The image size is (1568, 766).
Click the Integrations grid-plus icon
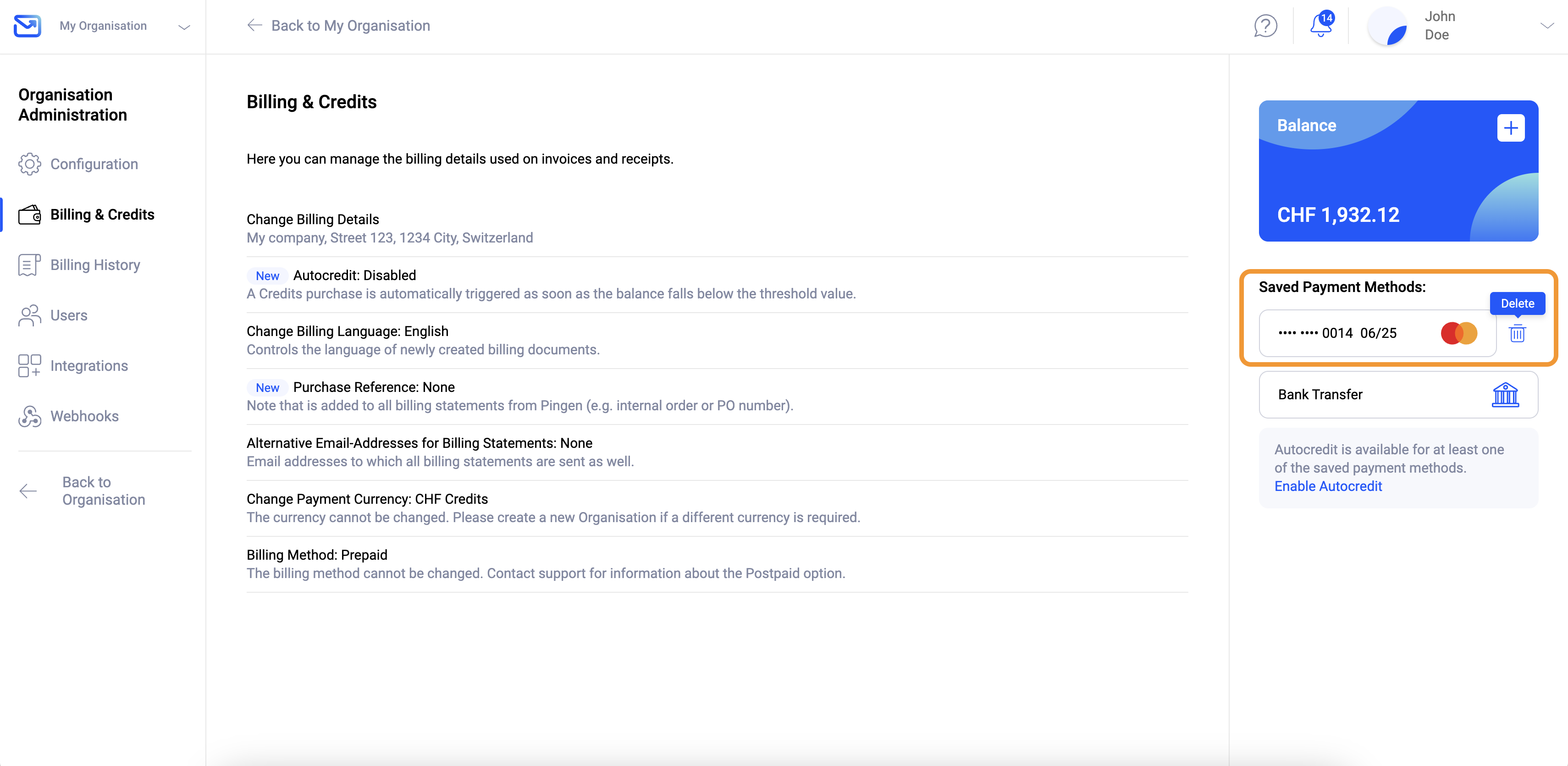click(29, 366)
